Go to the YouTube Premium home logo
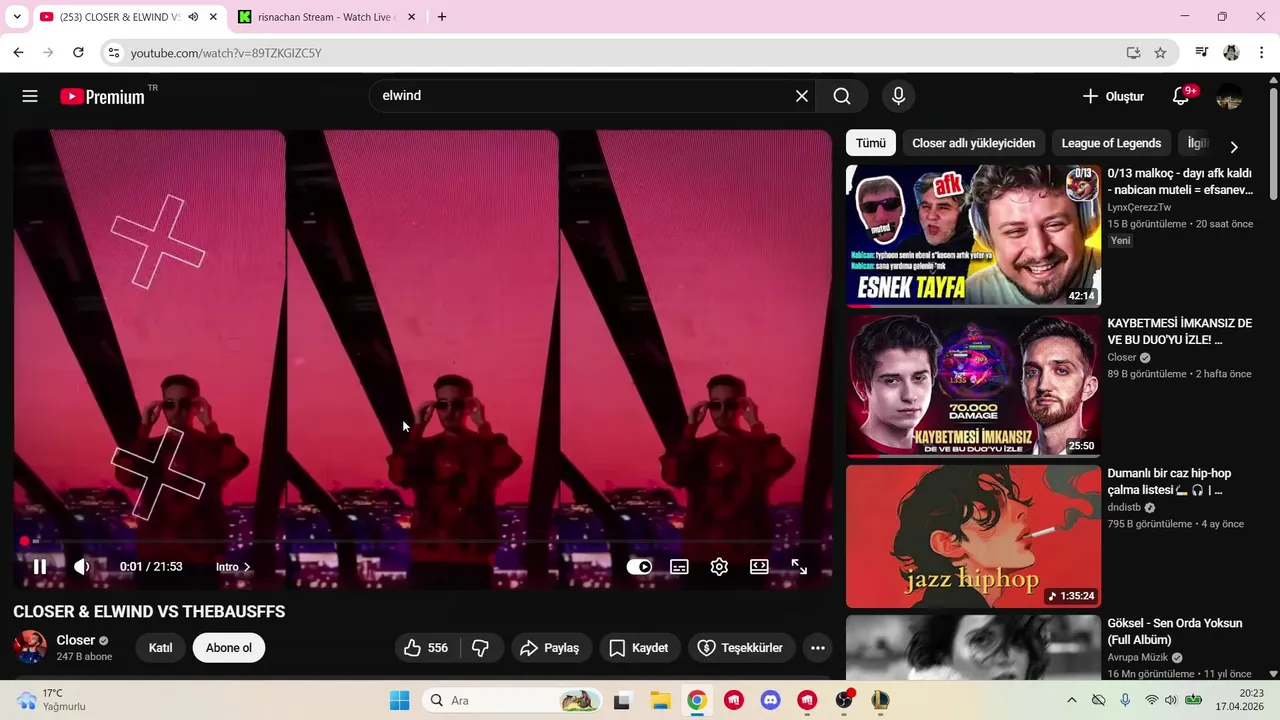Screen dimensions: 1280x720 point(102,96)
